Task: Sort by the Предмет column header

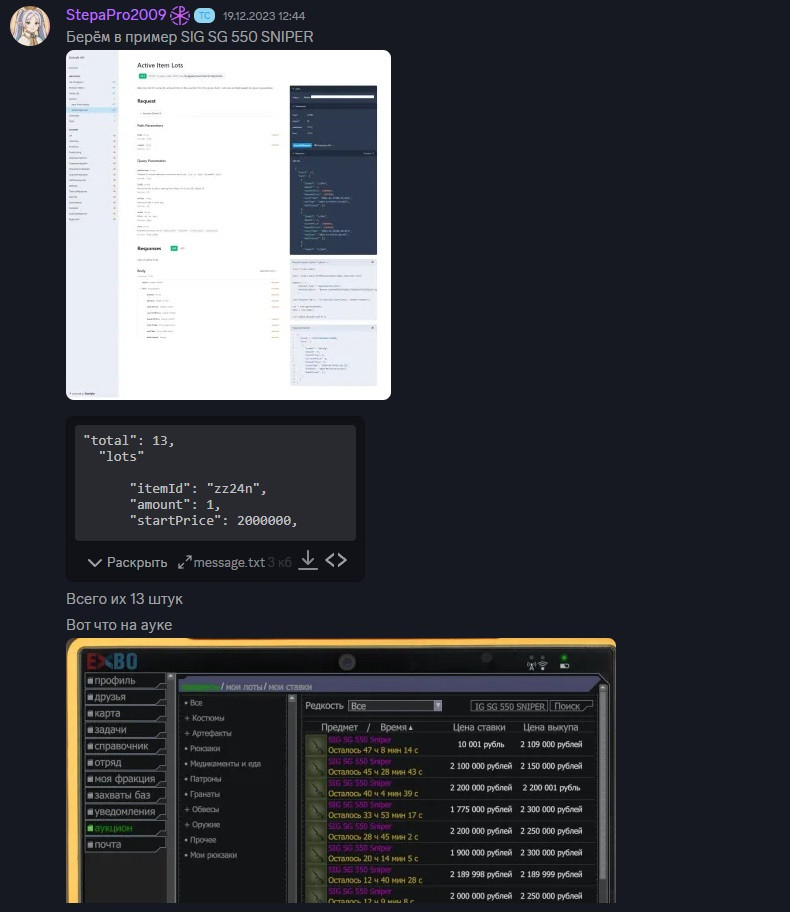Action: click(x=339, y=727)
